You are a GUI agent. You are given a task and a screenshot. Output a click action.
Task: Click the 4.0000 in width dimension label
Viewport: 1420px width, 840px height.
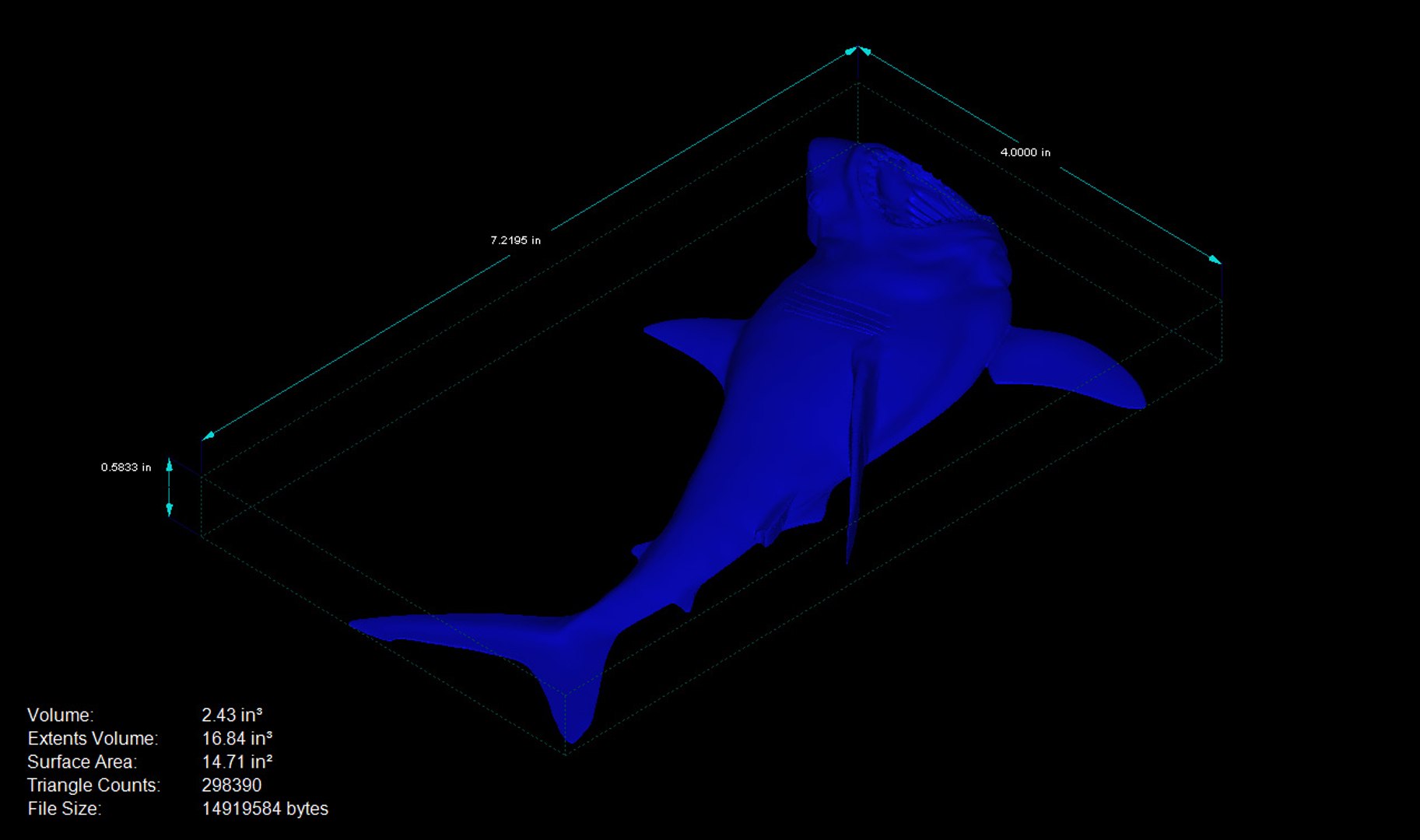tap(1025, 152)
